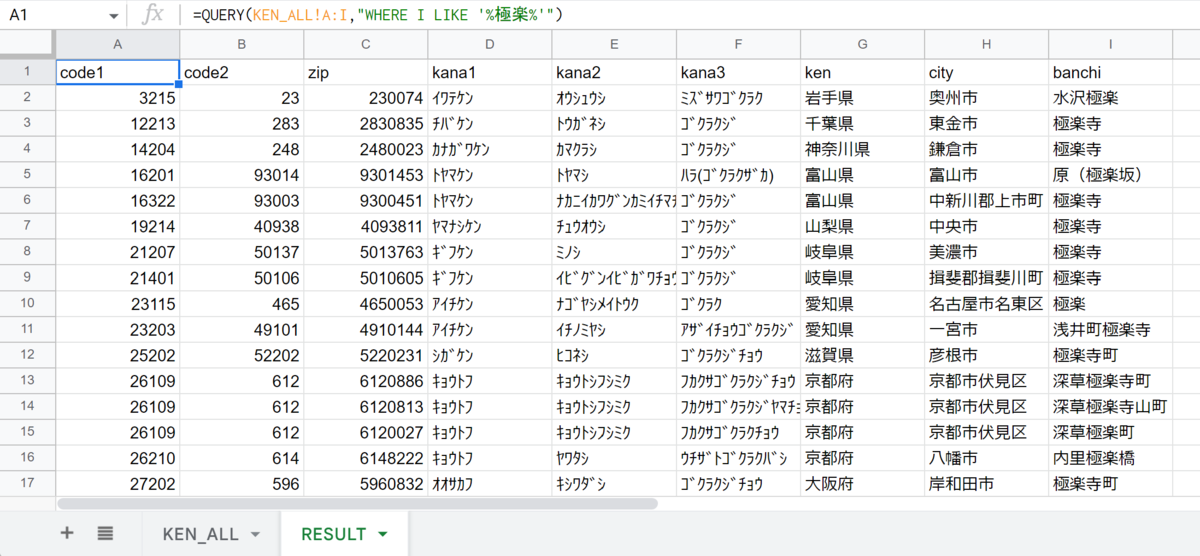The width and height of the screenshot is (1200, 556).
Task: Click the 鎌倉市 cell
Action: (986, 149)
